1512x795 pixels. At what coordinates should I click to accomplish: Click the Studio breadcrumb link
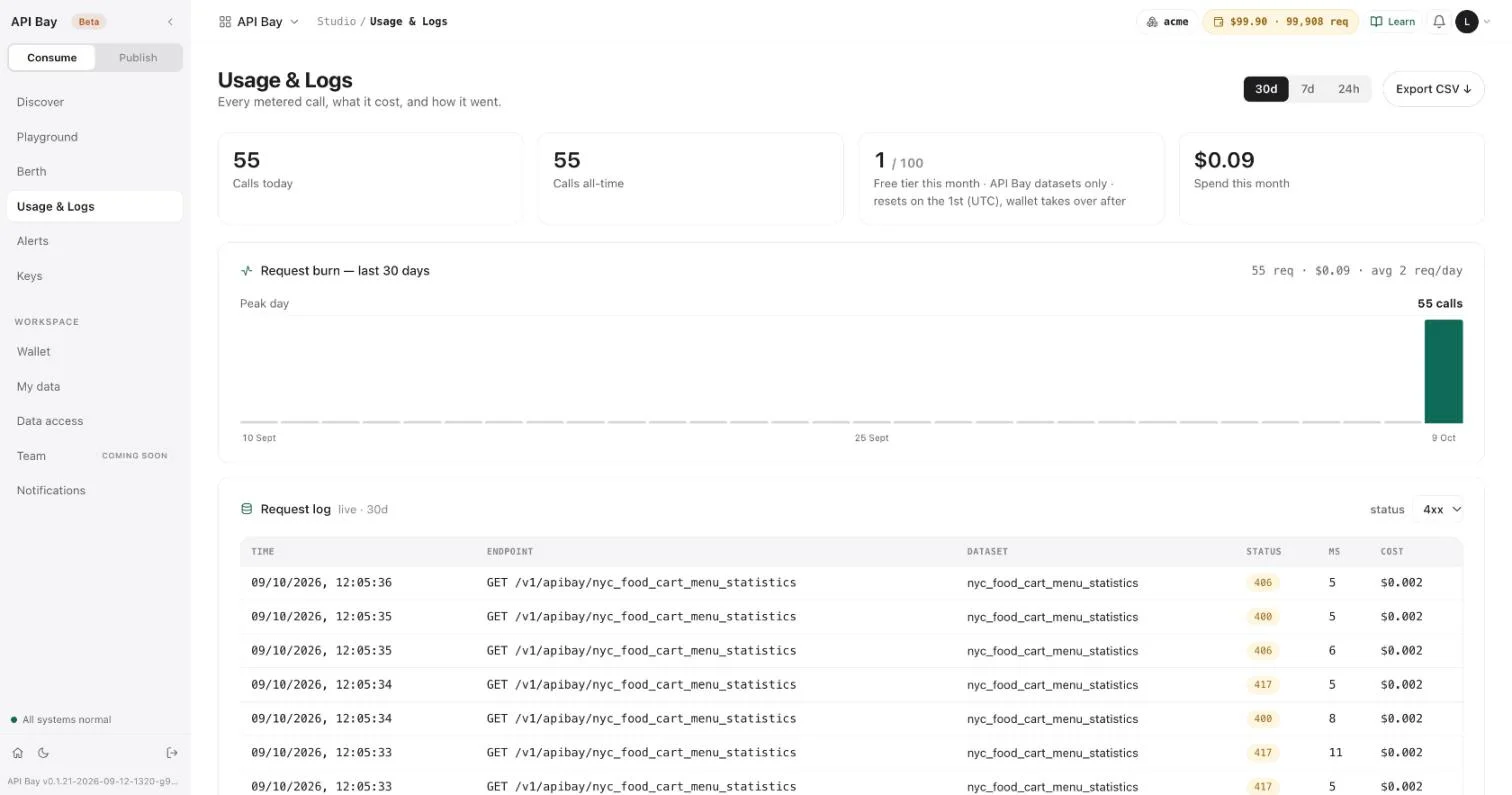[x=336, y=21]
